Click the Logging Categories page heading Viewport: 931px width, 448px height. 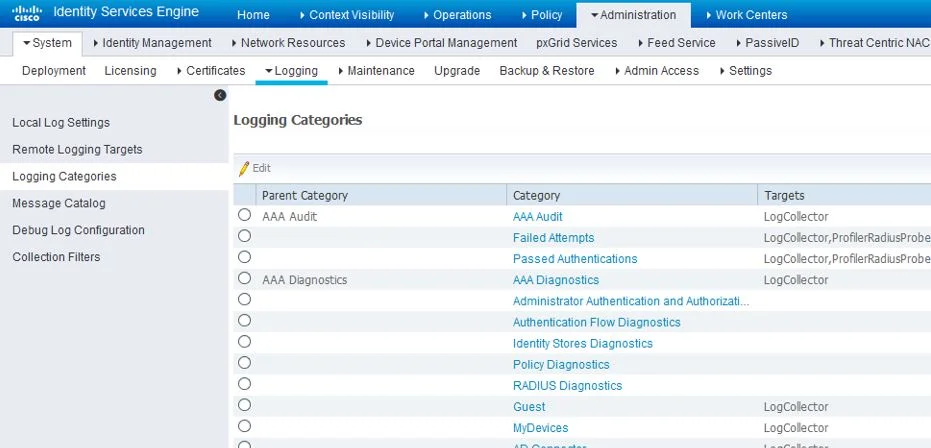coord(297,120)
